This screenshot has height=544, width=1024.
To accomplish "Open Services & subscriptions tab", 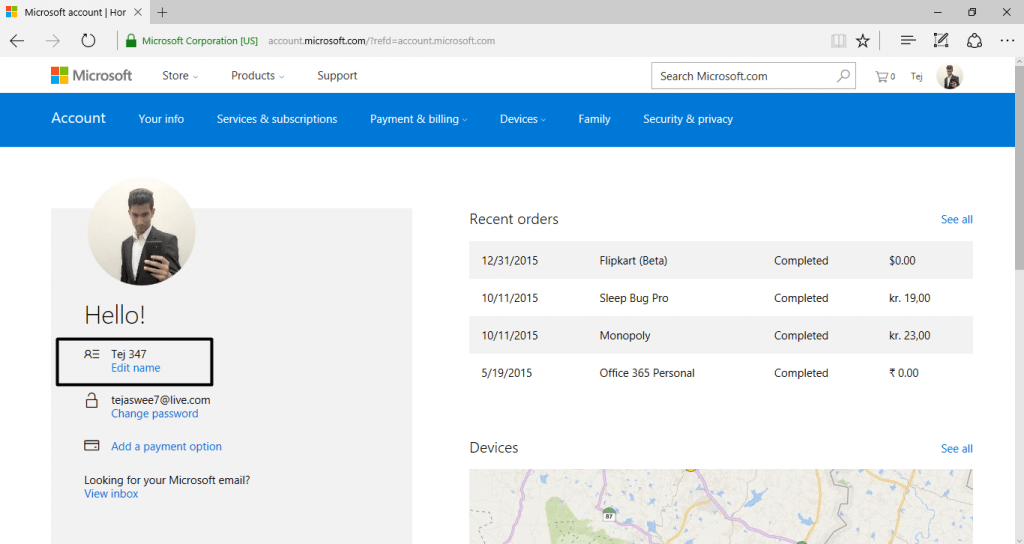I will pos(277,119).
